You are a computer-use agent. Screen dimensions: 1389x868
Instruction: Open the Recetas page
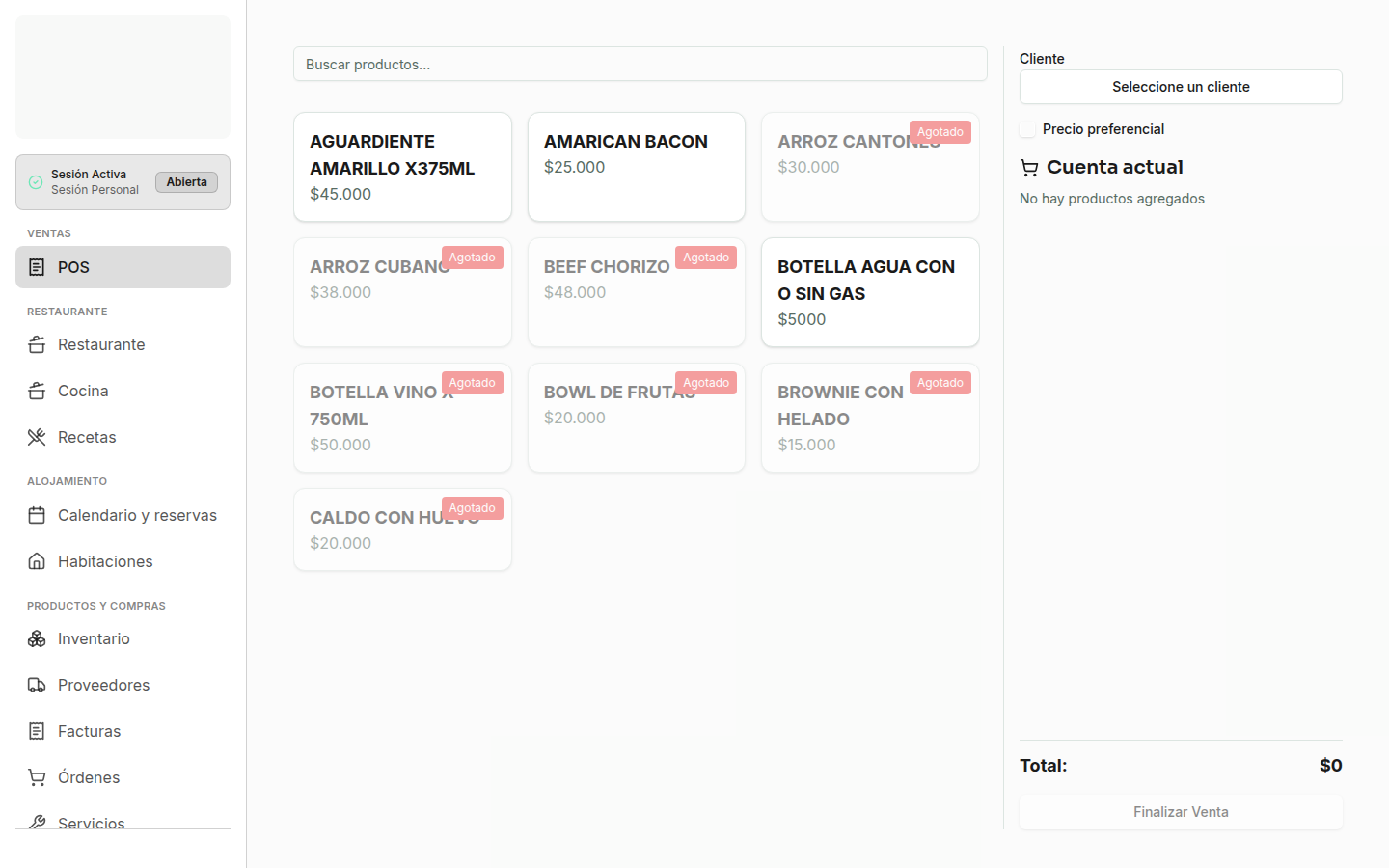(123, 437)
